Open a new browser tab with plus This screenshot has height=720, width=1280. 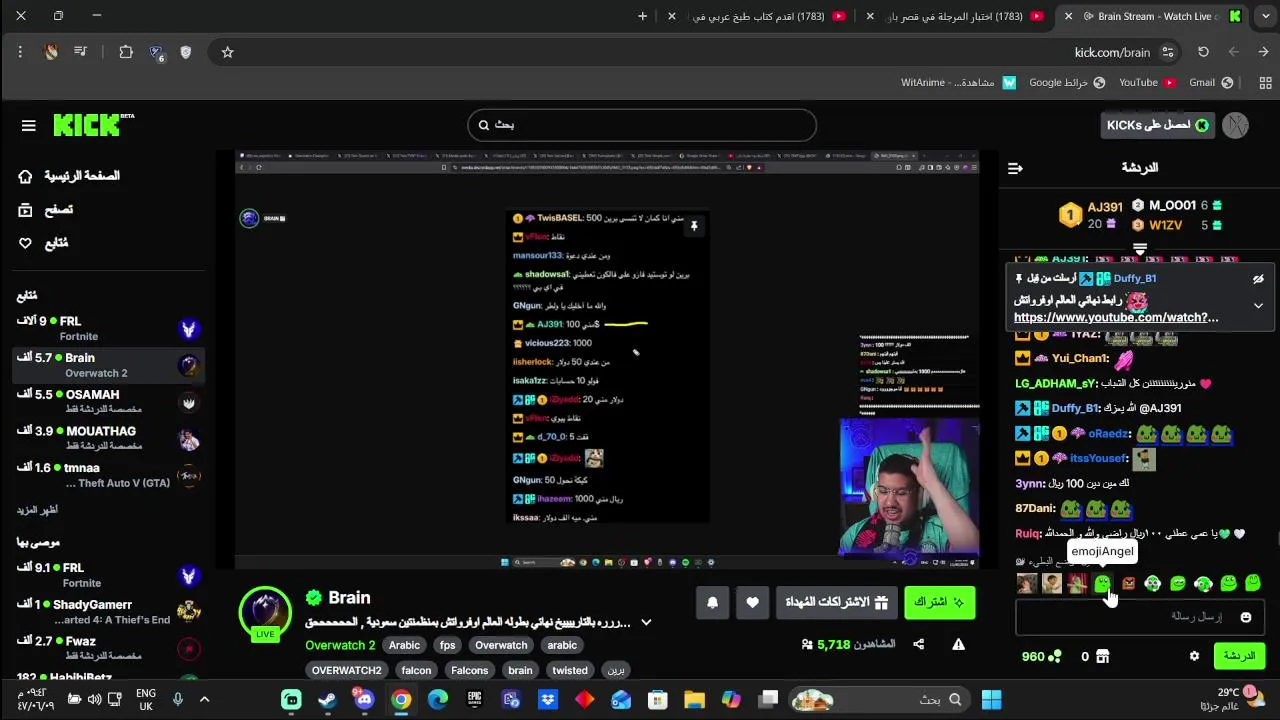(x=642, y=16)
